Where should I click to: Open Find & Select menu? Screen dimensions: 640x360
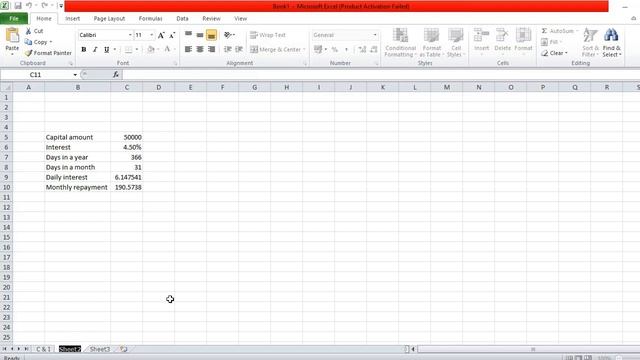tap(611, 42)
